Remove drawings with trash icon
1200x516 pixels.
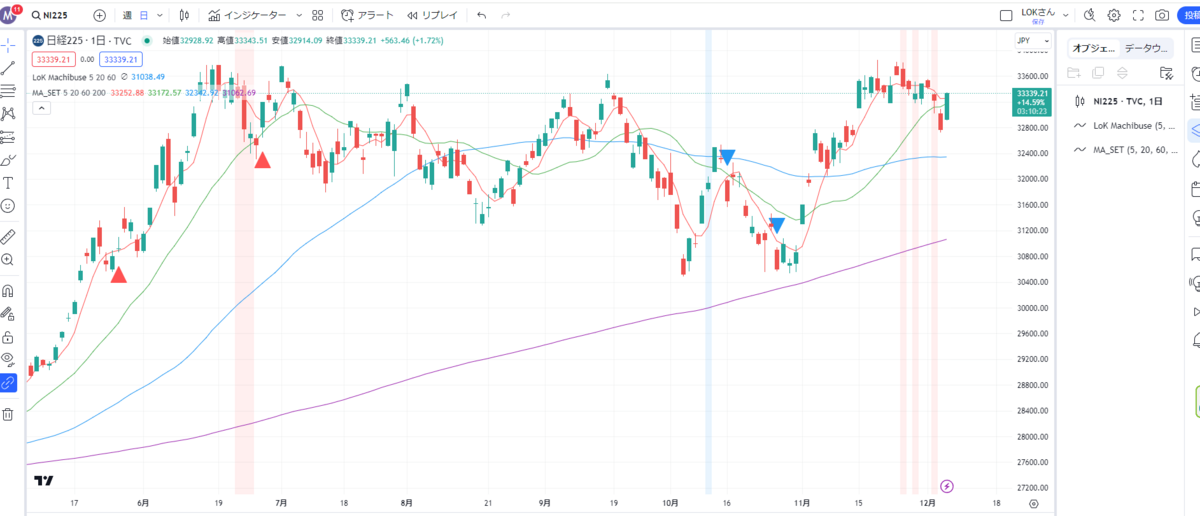[x=8, y=414]
